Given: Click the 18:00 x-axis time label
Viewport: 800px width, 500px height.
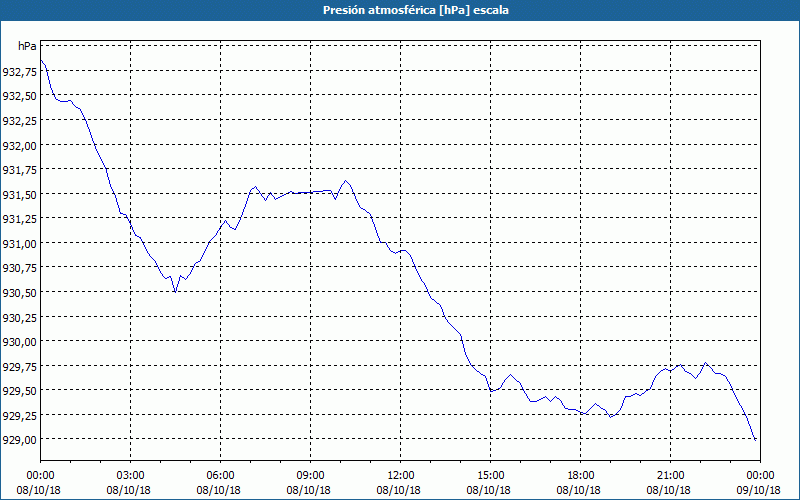Looking at the screenshot, I should point(580,476).
